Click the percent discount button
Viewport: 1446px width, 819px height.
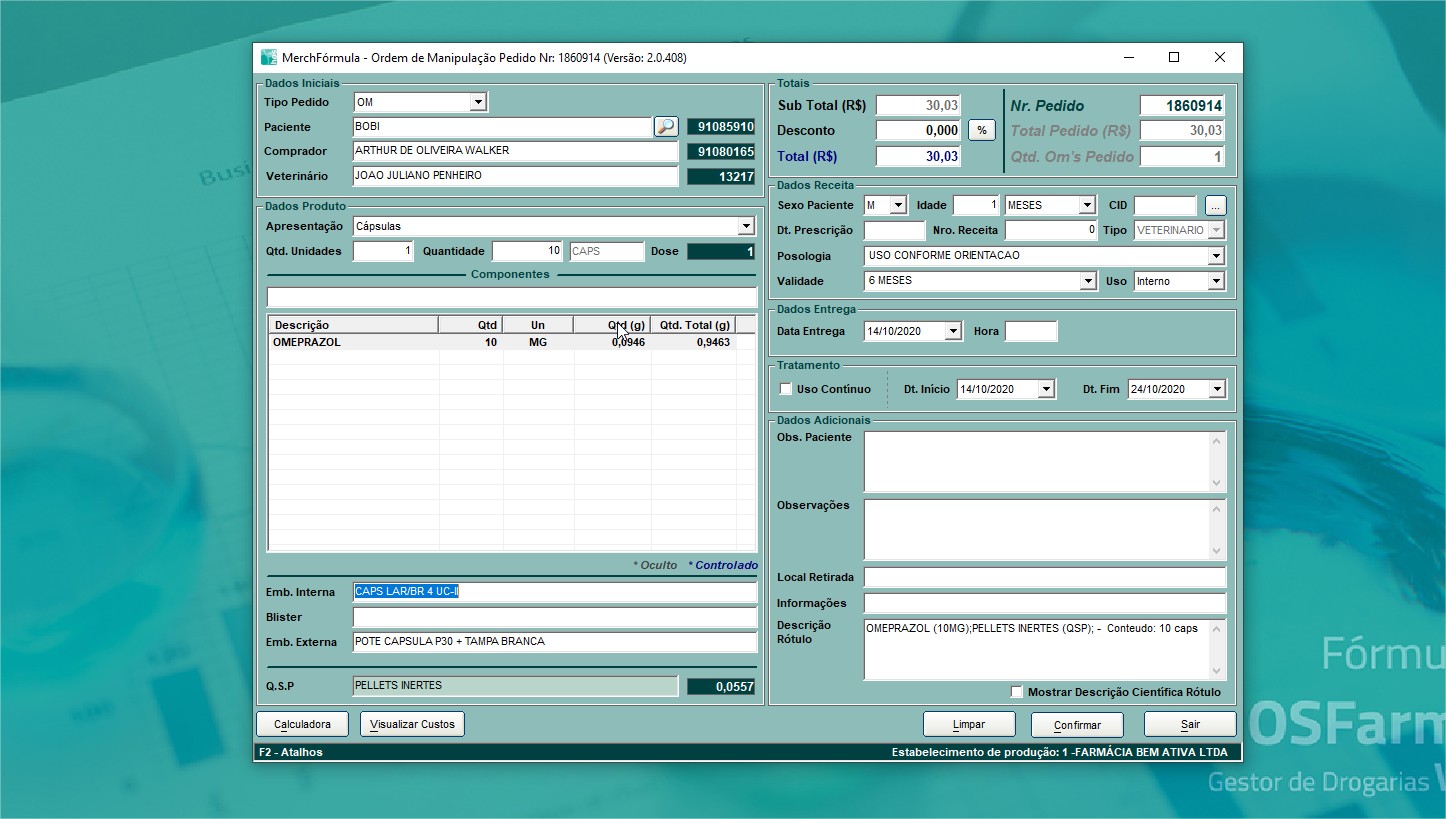pos(981,130)
